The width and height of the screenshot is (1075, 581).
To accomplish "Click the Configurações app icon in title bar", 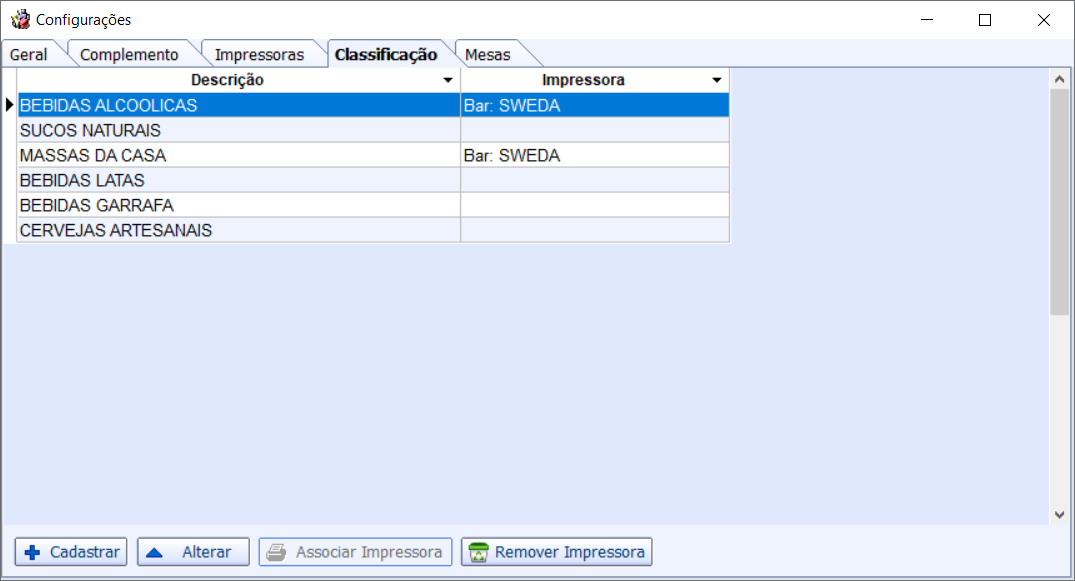I will point(20,20).
